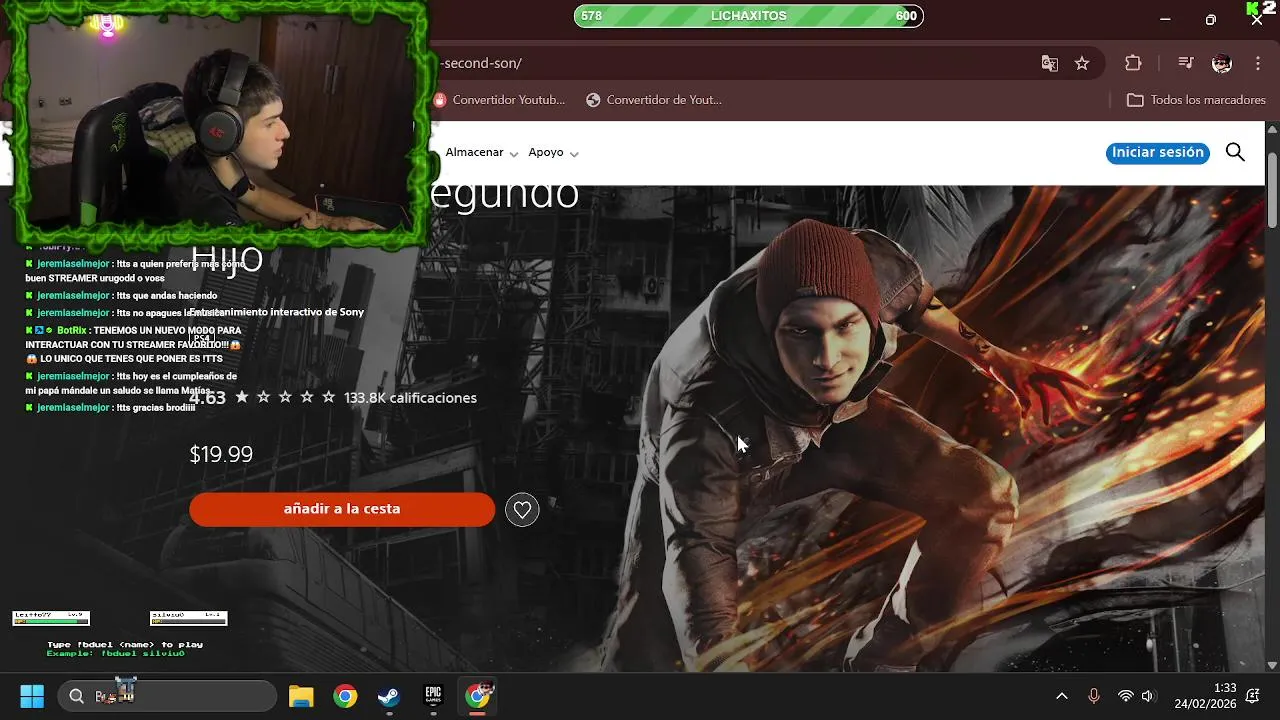Screen dimensions: 1280x720
Task: Click the añadir a la cesta button
Action: [x=342, y=509]
